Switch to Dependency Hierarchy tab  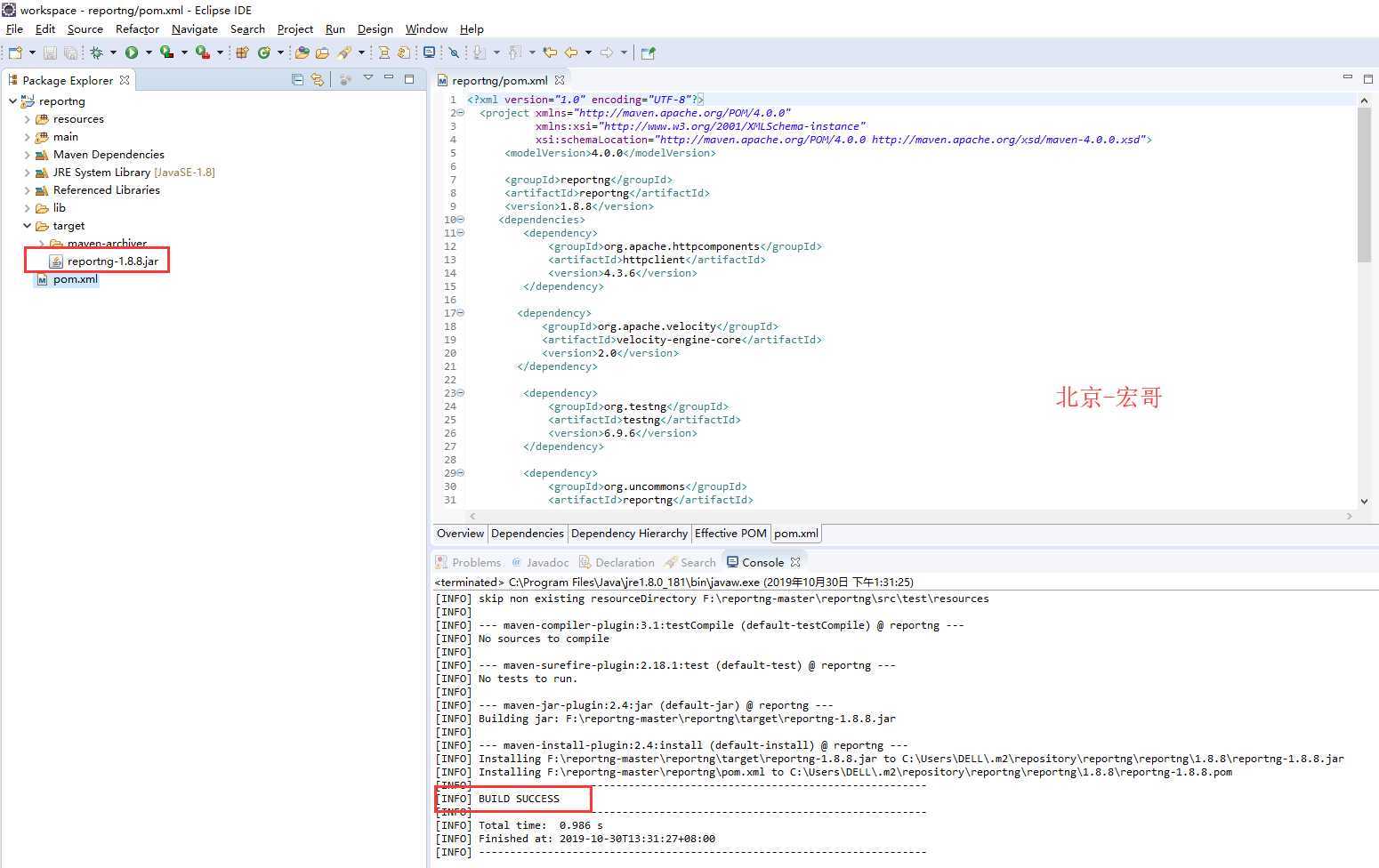[x=629, y=534]
